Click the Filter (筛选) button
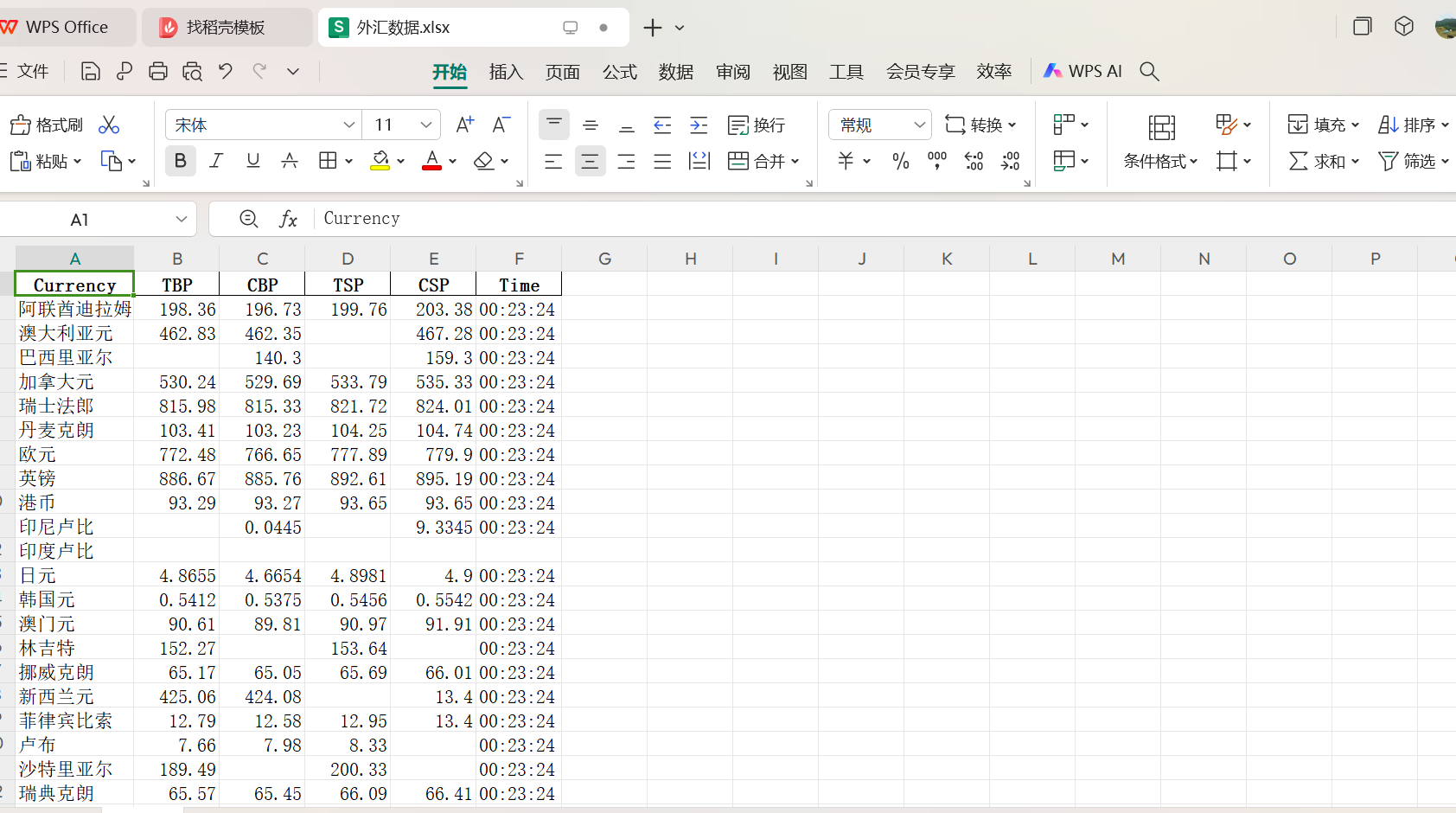1456x813 pixels. [1414, 161]
